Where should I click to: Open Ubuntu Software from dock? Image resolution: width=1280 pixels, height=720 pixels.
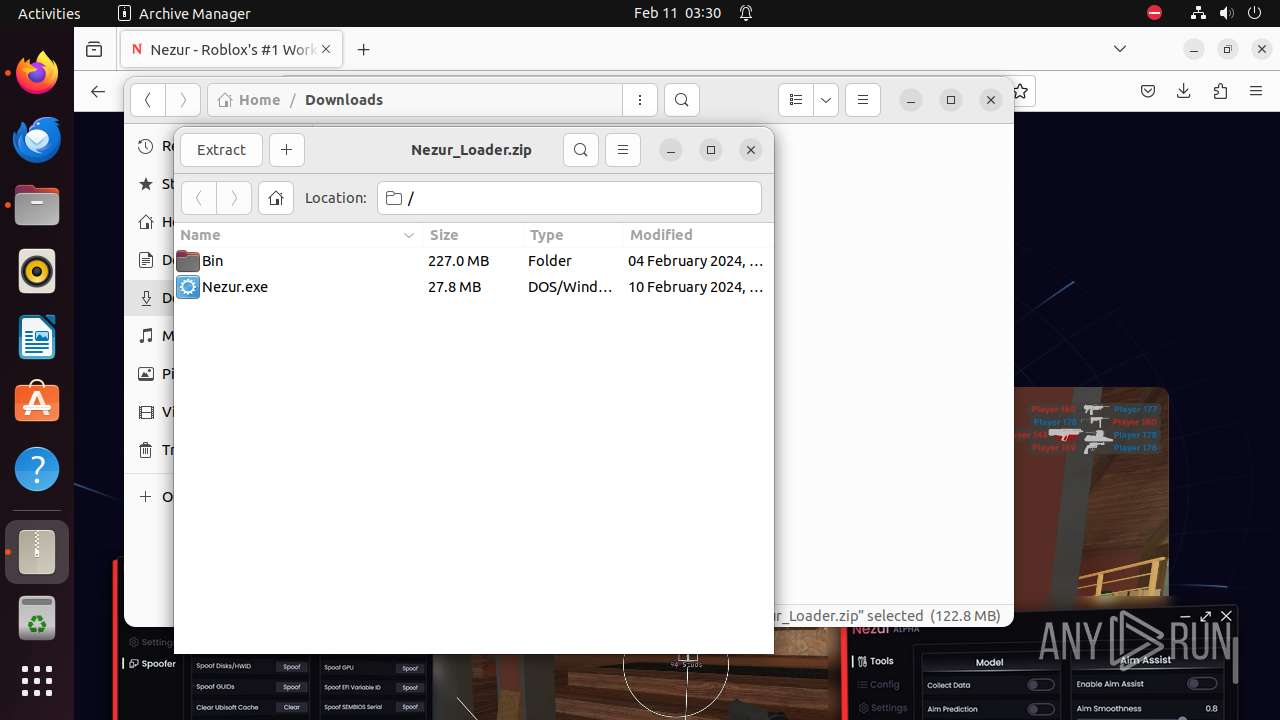coord(37,403)
